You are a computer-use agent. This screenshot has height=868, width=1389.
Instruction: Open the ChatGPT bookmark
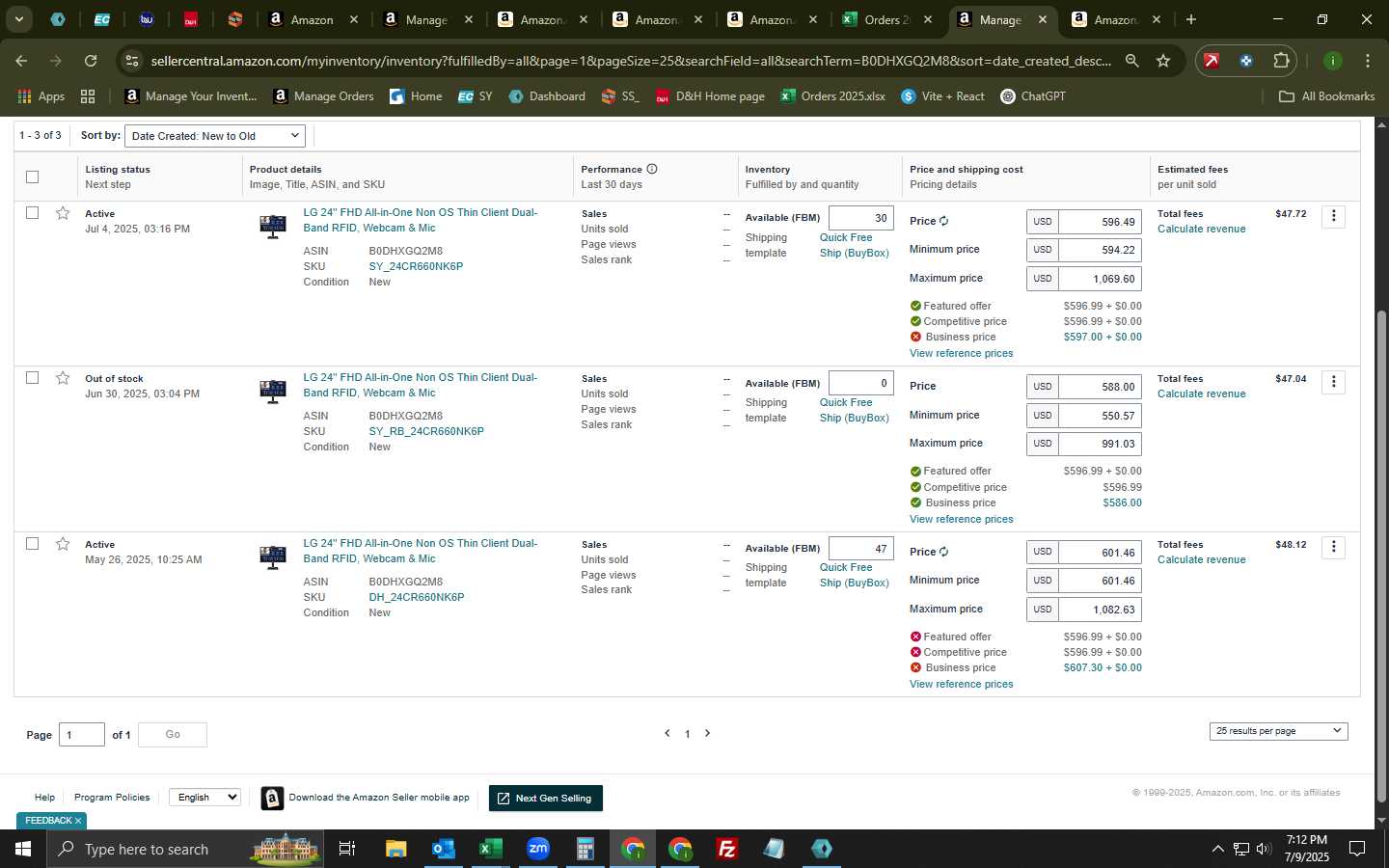(1033, 96)
